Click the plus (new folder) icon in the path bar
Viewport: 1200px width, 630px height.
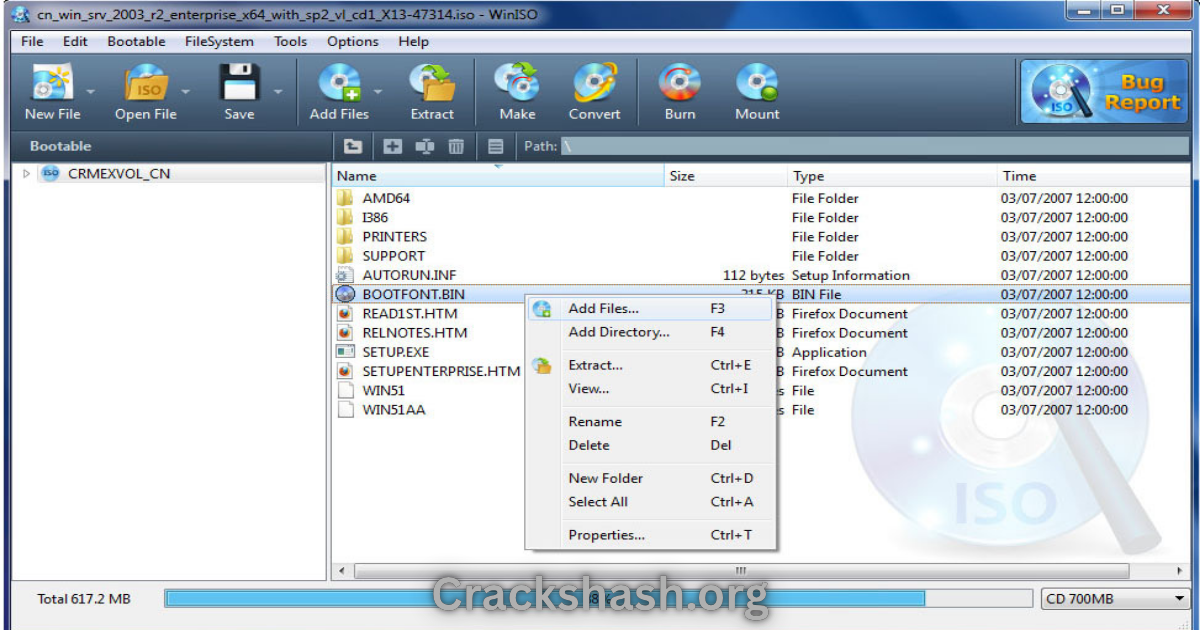393,146
